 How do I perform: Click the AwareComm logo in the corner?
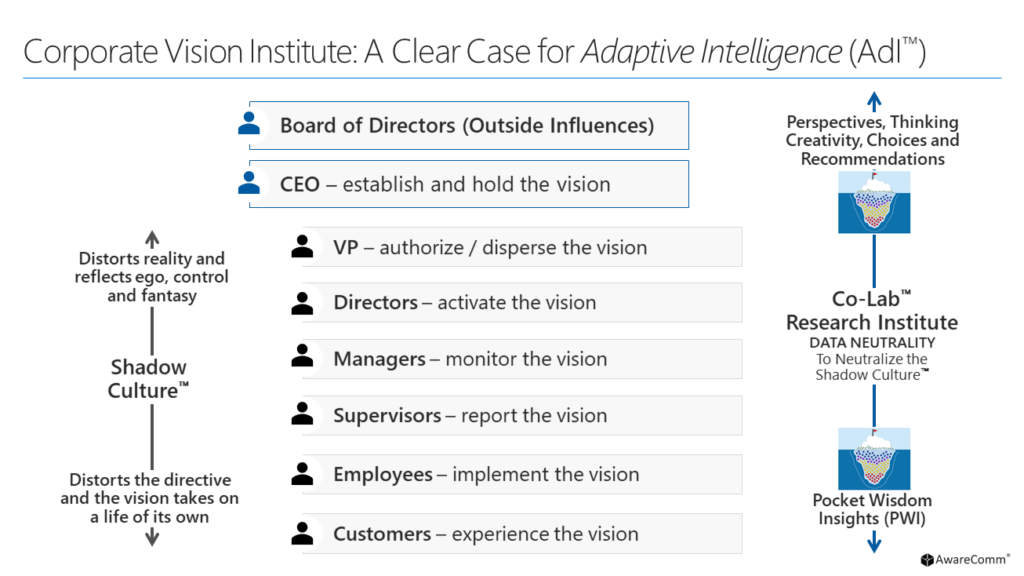click(965, 560)
